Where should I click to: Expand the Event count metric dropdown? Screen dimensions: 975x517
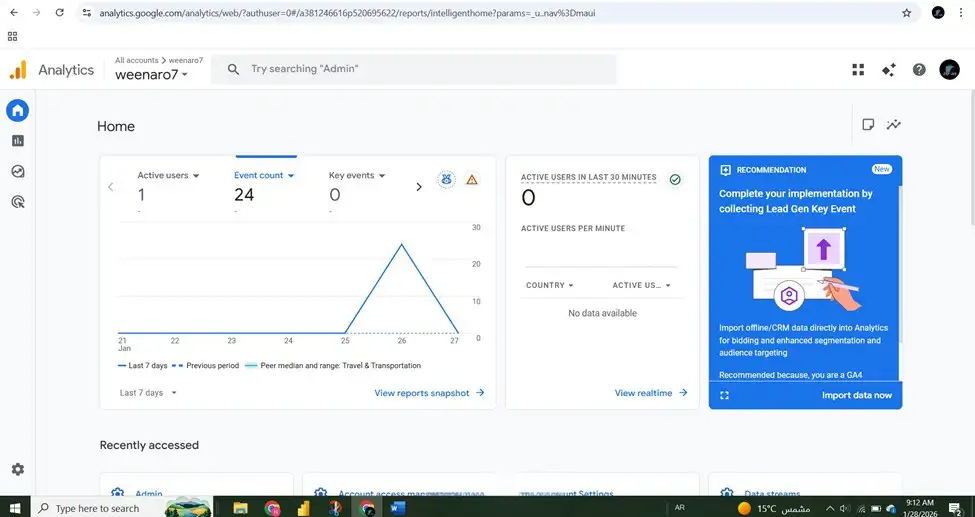click(264, 175)
